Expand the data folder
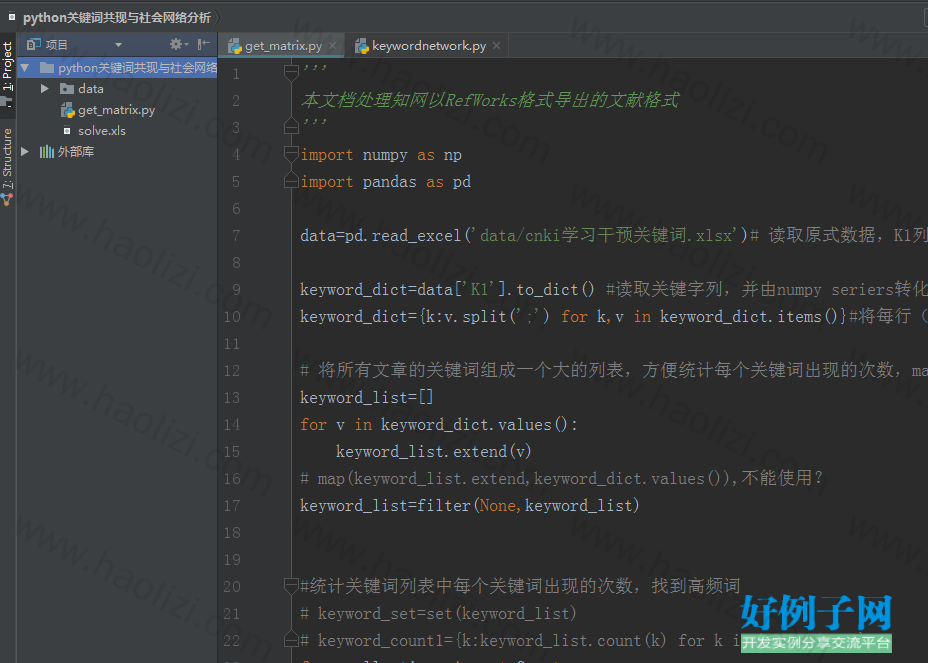This screenshot has height=663, width=928. pos(44,89)
